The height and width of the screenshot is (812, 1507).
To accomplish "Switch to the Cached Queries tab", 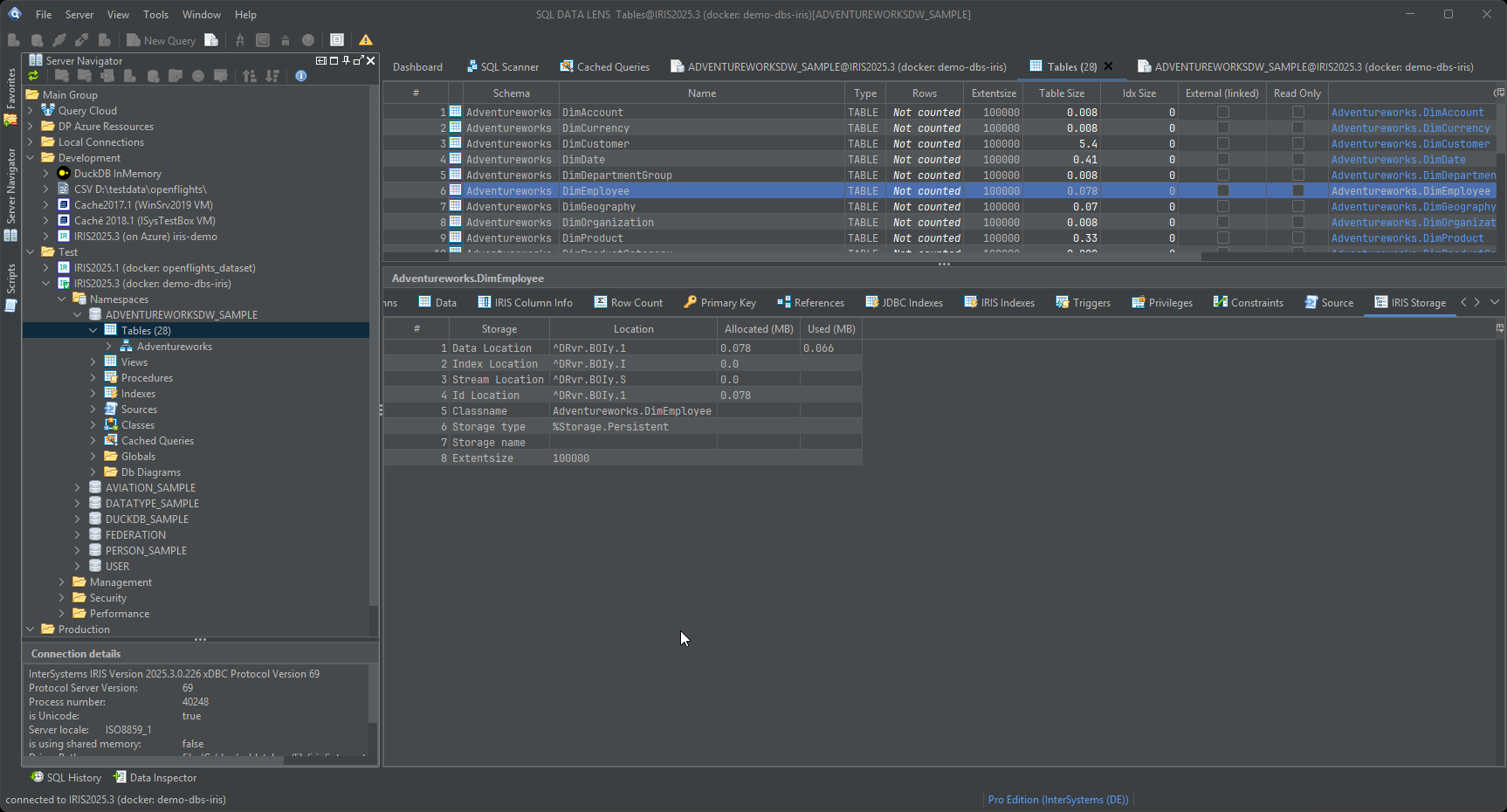I will coord(604,67).
